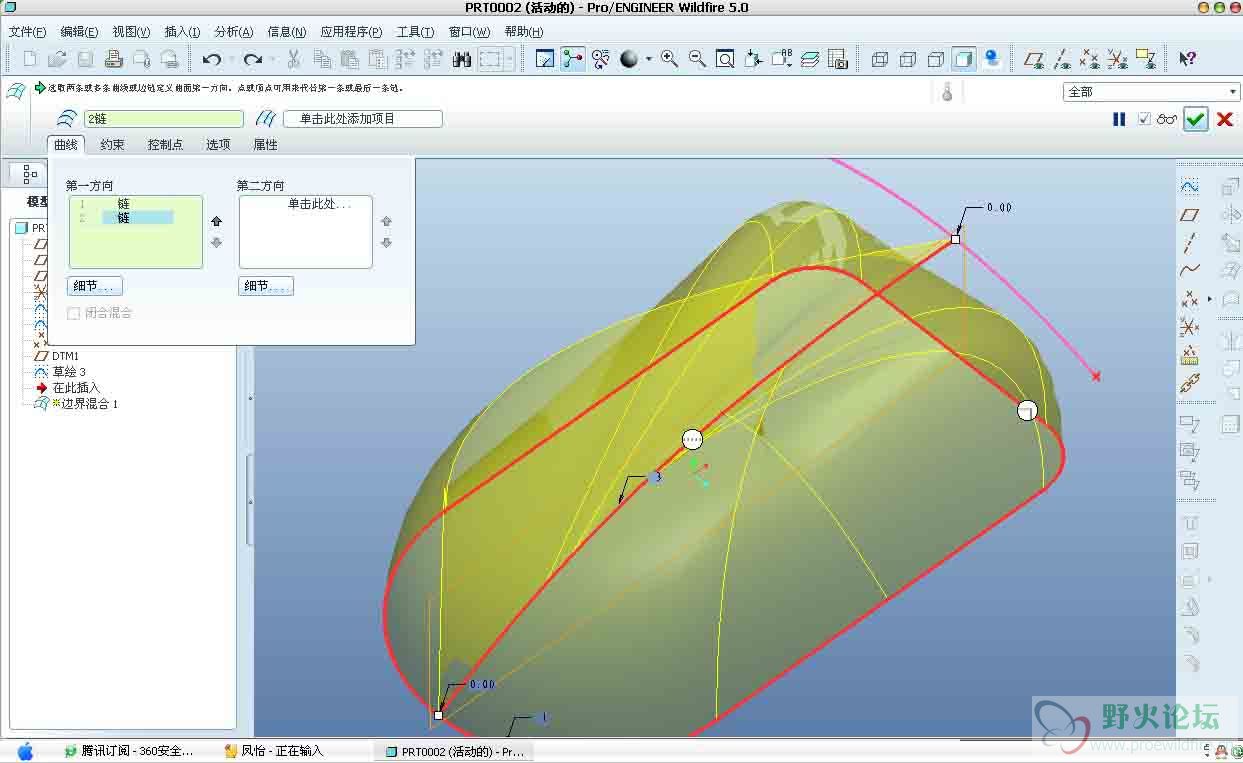Open the 腾讯订阅 - 360安全 taskbar item

[127, 751]
